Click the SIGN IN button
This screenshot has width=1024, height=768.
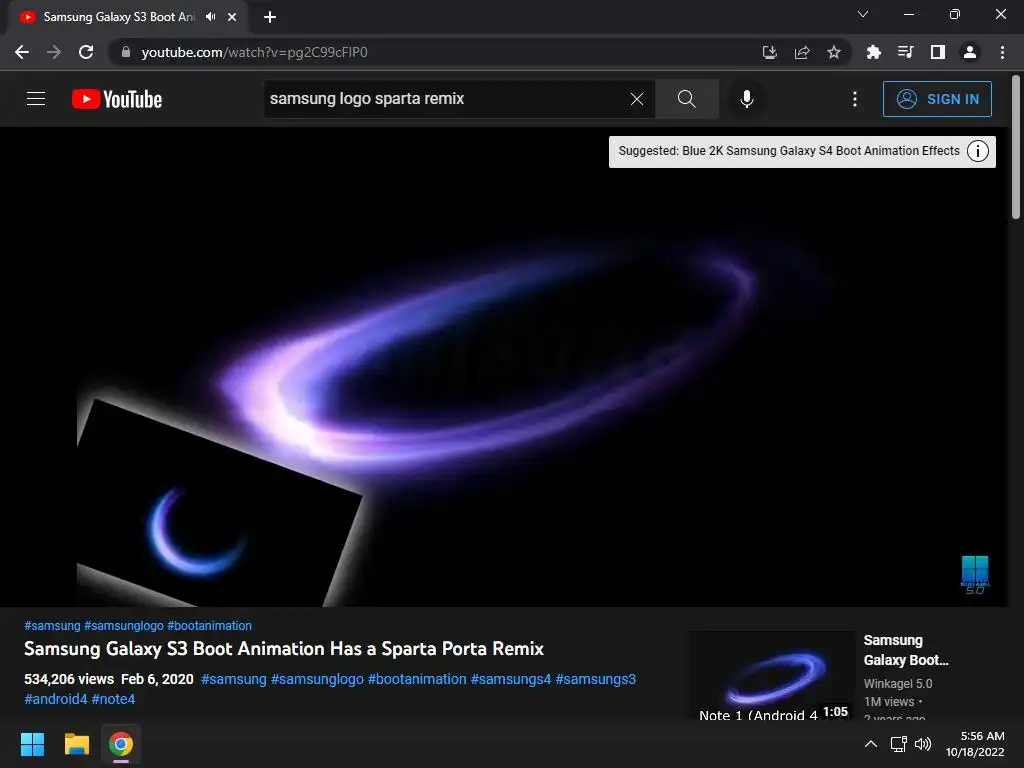point(937,99)
